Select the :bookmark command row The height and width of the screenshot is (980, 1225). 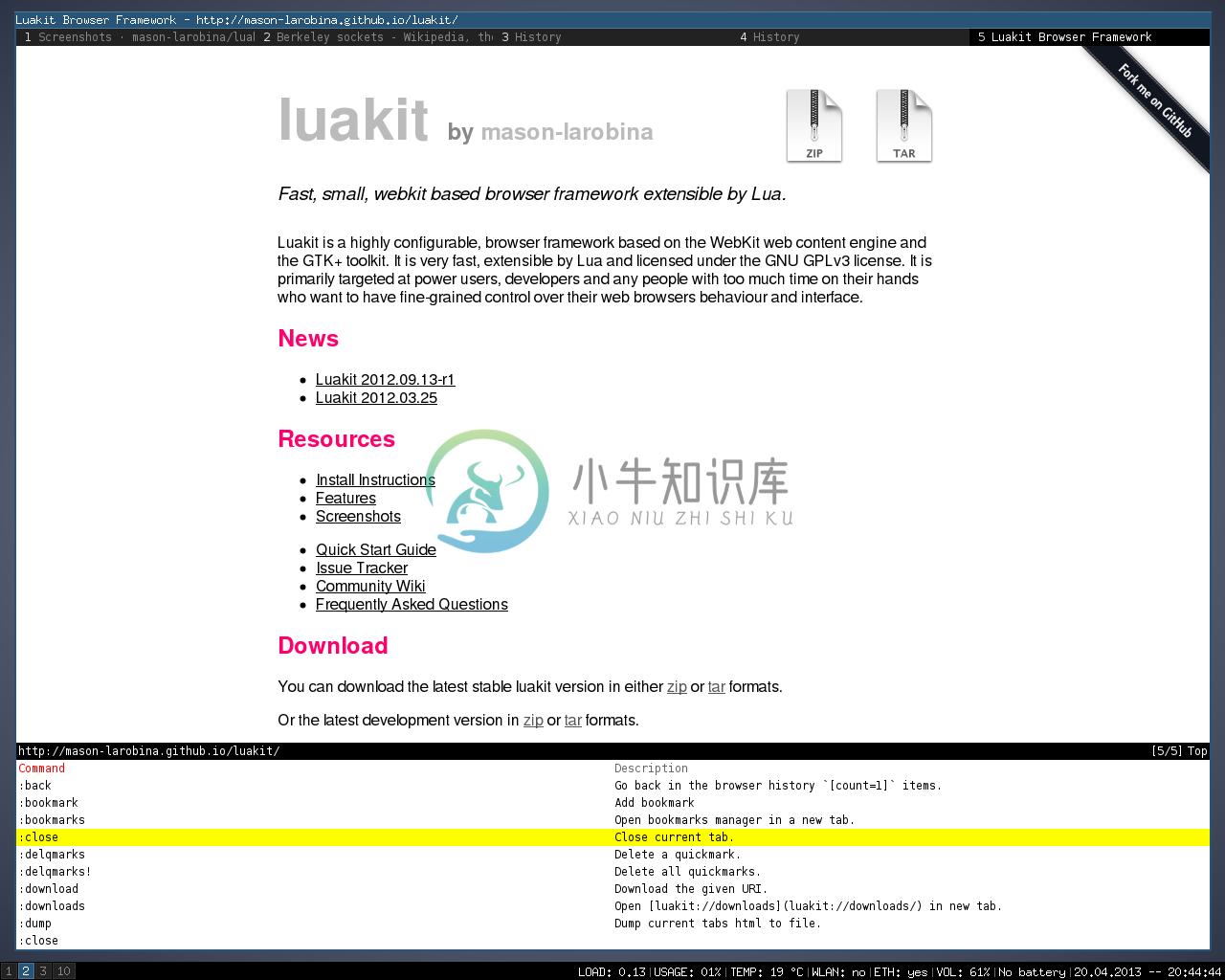click(612, 803)
